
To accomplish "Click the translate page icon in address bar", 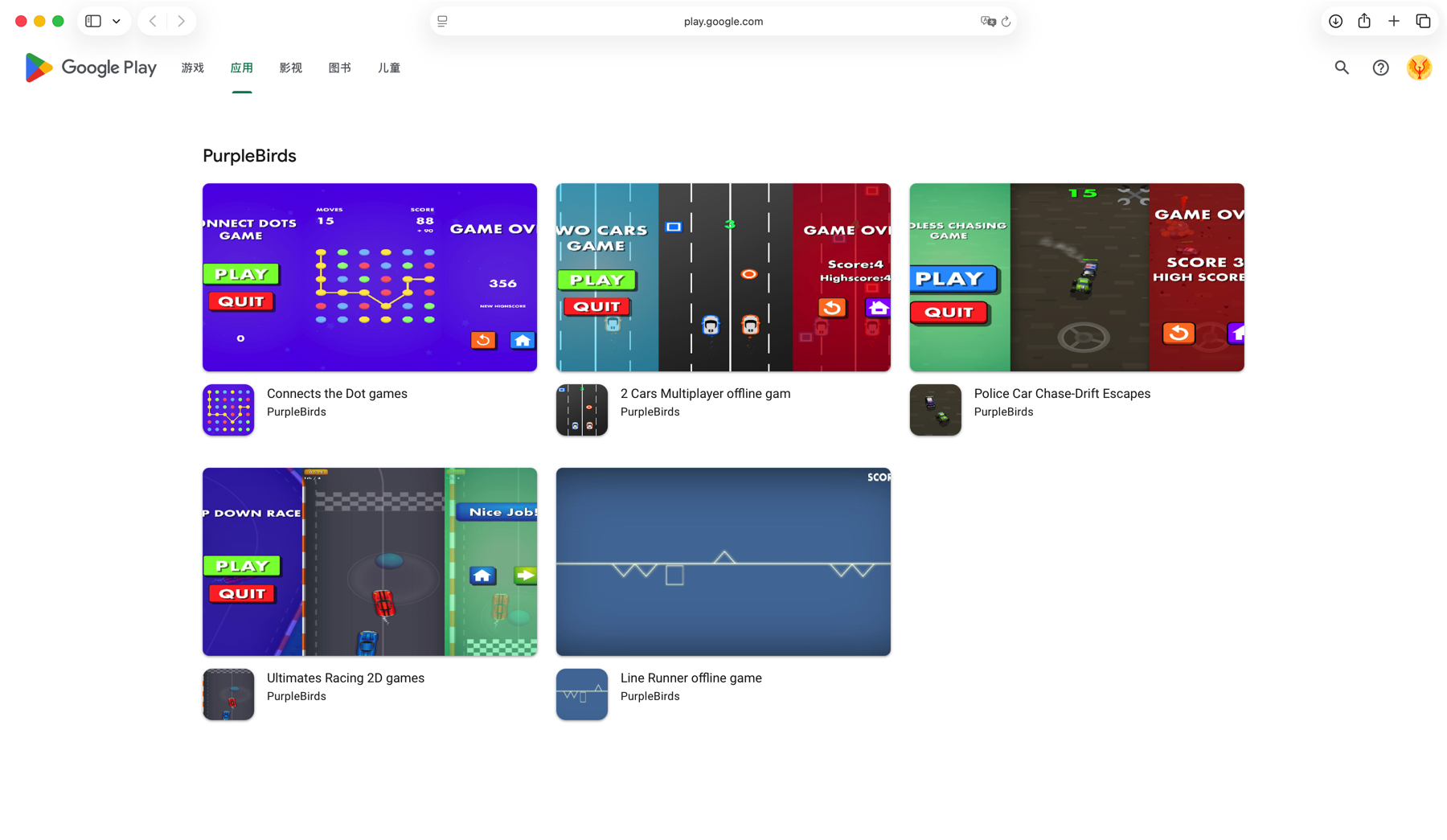I will click(988, 22).
